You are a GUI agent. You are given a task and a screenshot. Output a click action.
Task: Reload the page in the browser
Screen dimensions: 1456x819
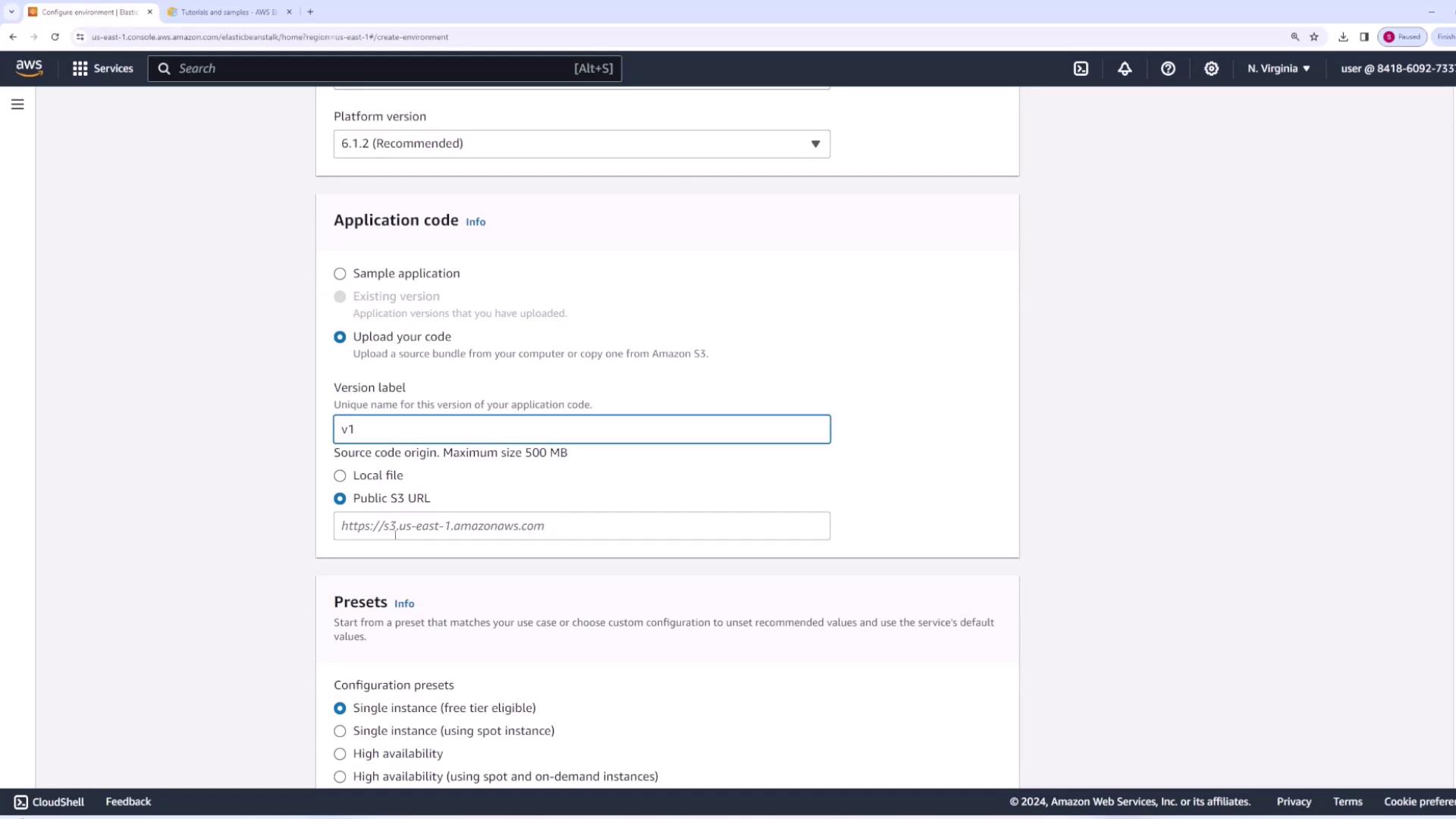(55, 36)
